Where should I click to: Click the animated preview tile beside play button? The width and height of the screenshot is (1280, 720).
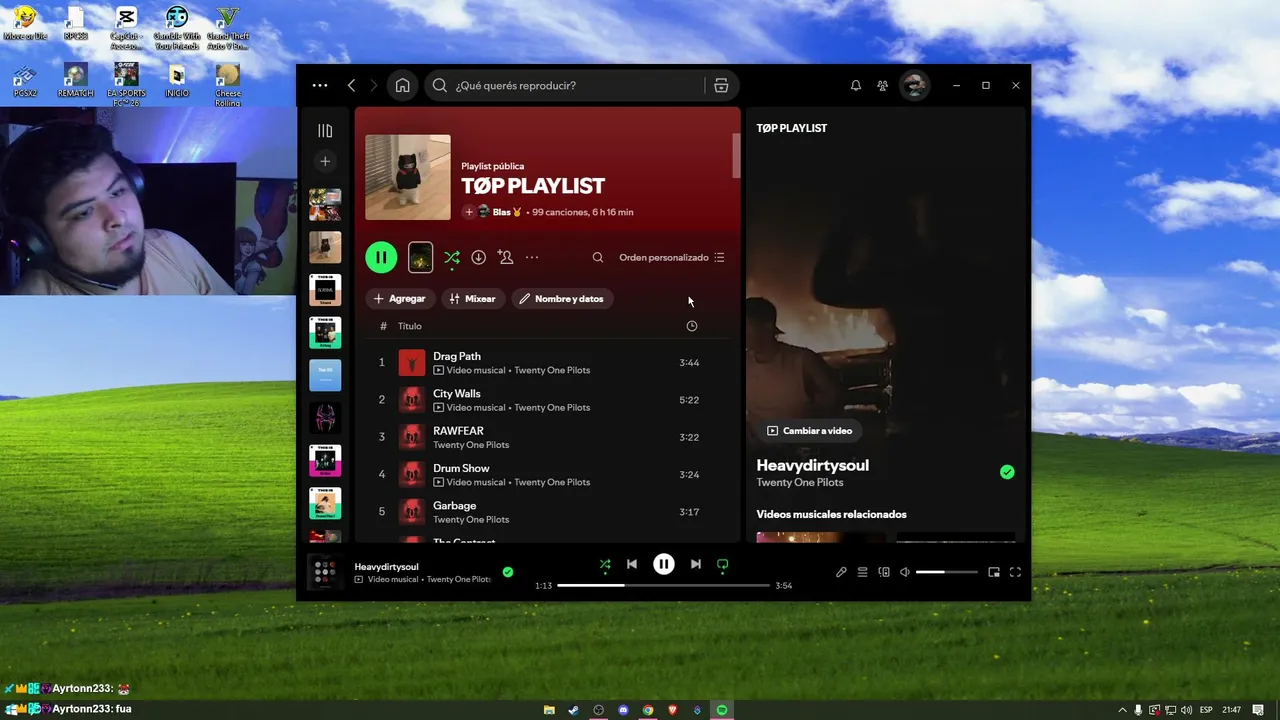click(421, 257)
